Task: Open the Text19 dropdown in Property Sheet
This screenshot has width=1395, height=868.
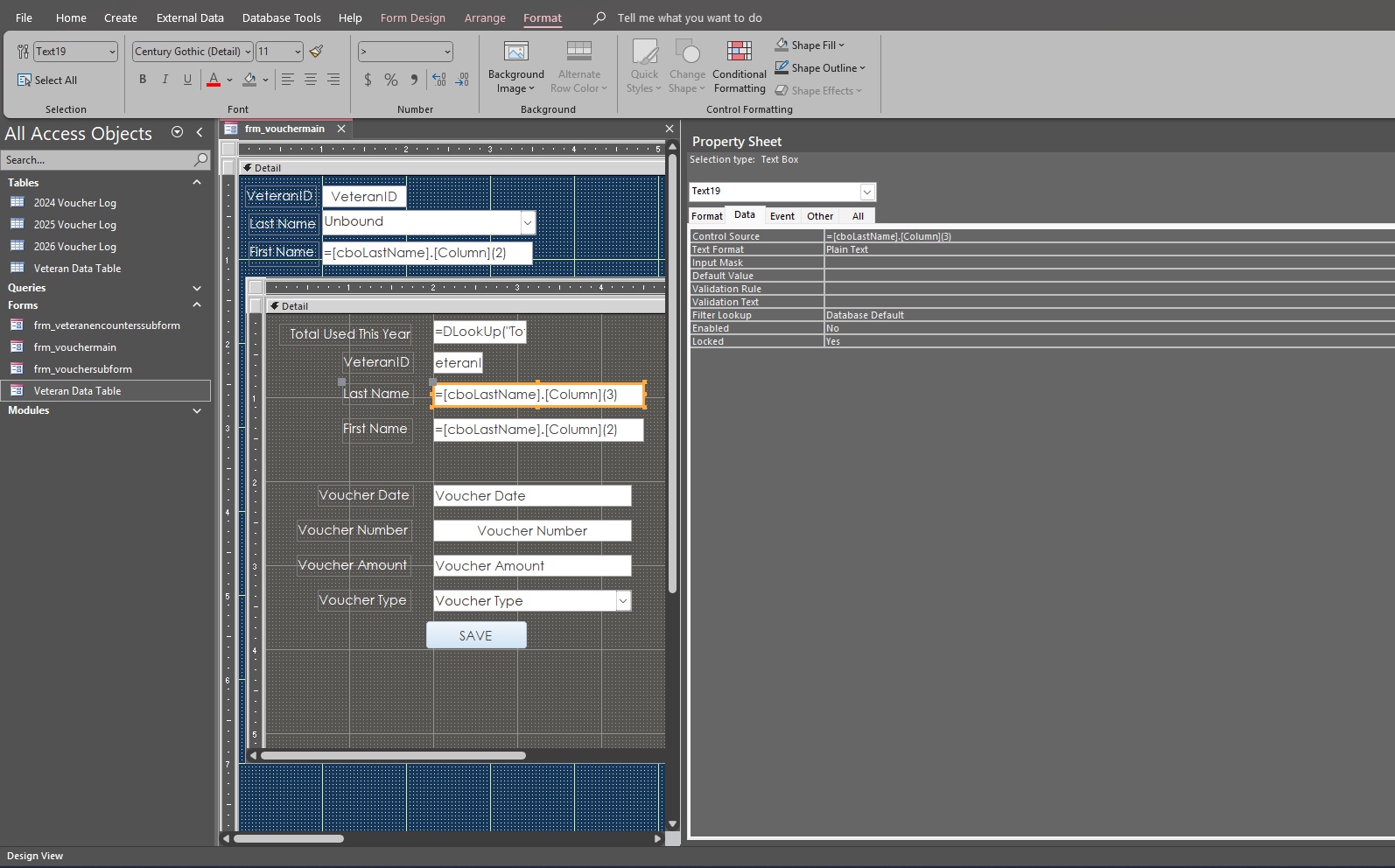Action: point(866,192)
